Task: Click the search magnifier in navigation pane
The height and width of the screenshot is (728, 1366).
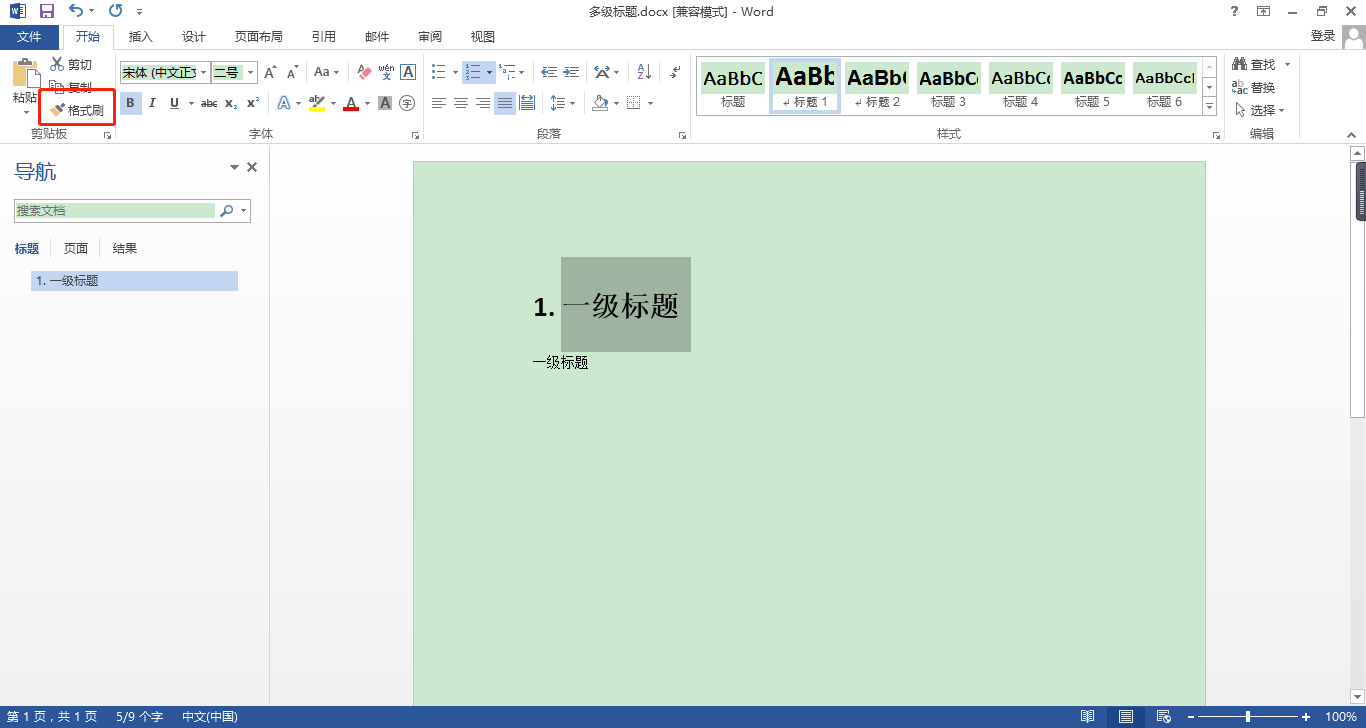Action: pyautogui.click(x=227, y=211)
